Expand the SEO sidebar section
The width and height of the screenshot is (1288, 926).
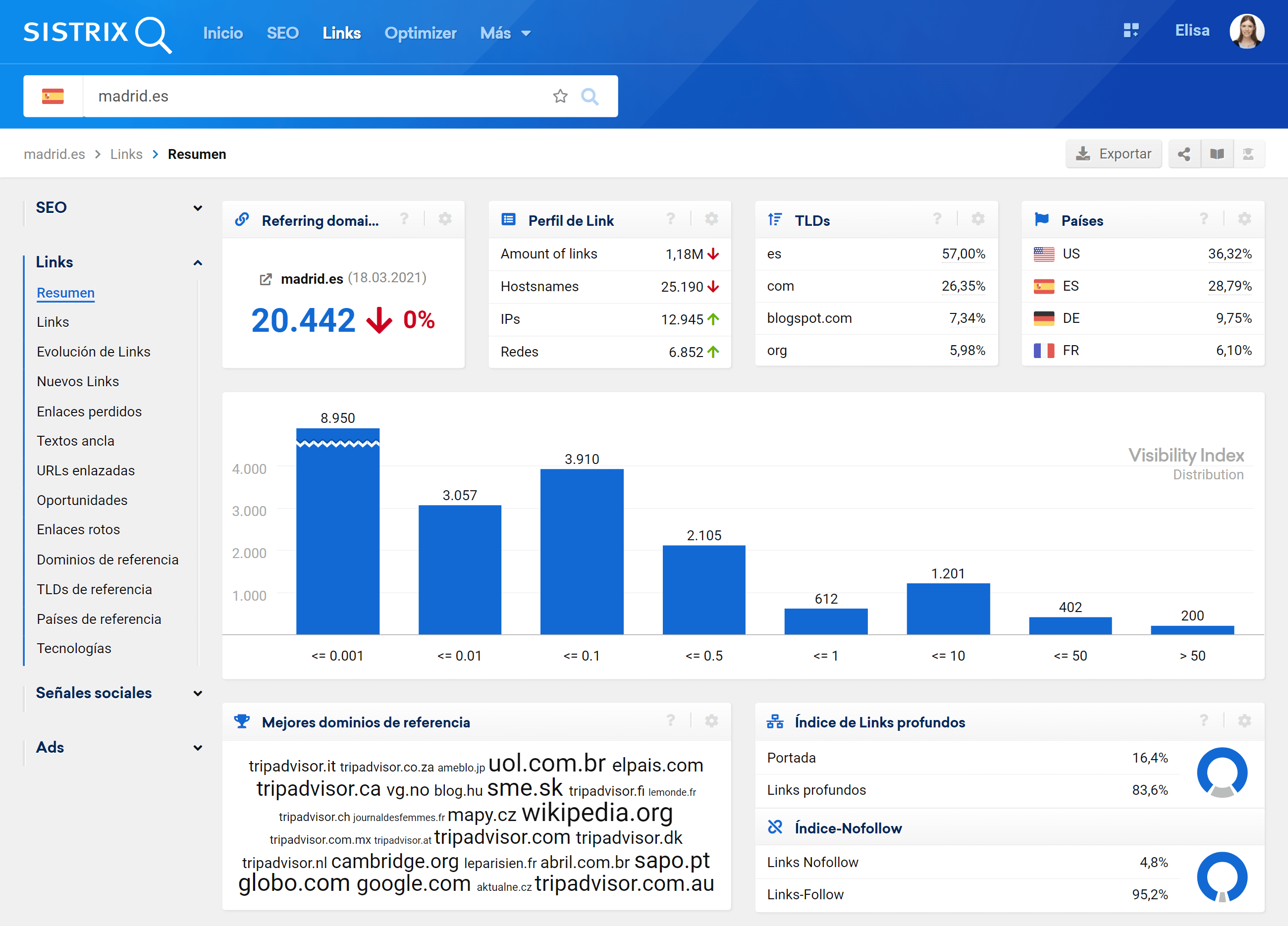[197, 208]
